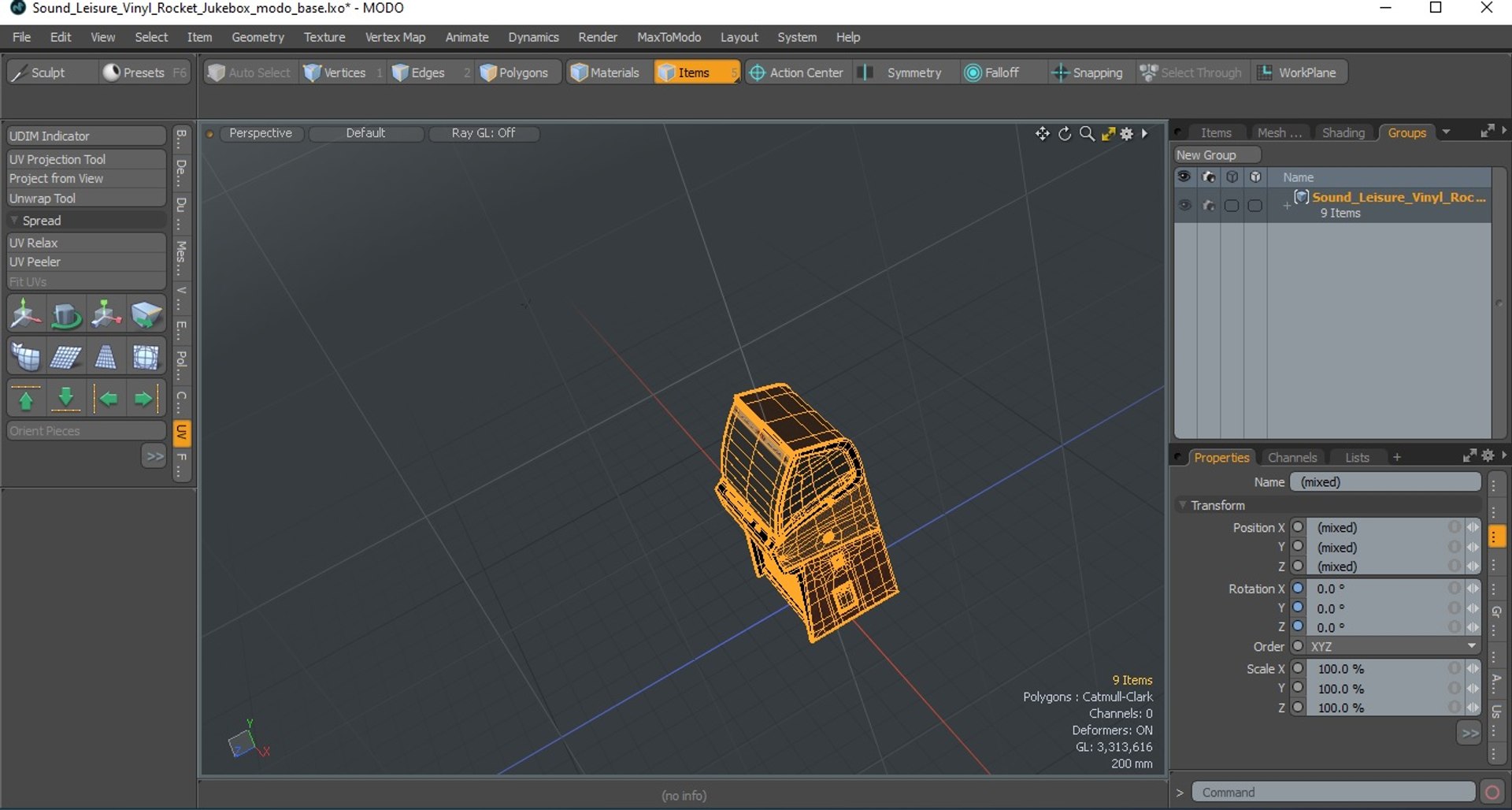Click the flat grid plane UV icon

coord(65,358)
